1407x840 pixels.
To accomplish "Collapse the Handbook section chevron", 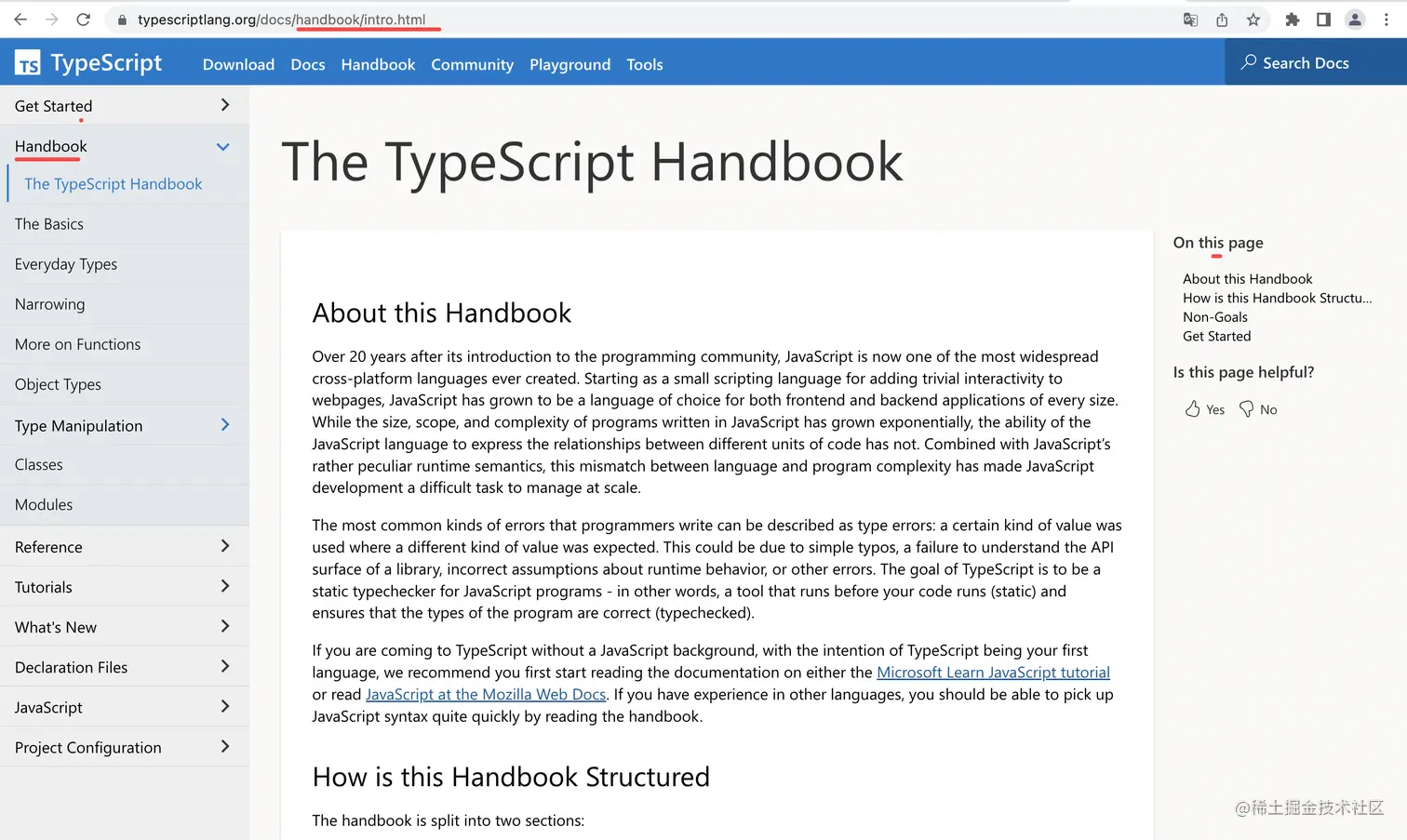I will 223,146.
